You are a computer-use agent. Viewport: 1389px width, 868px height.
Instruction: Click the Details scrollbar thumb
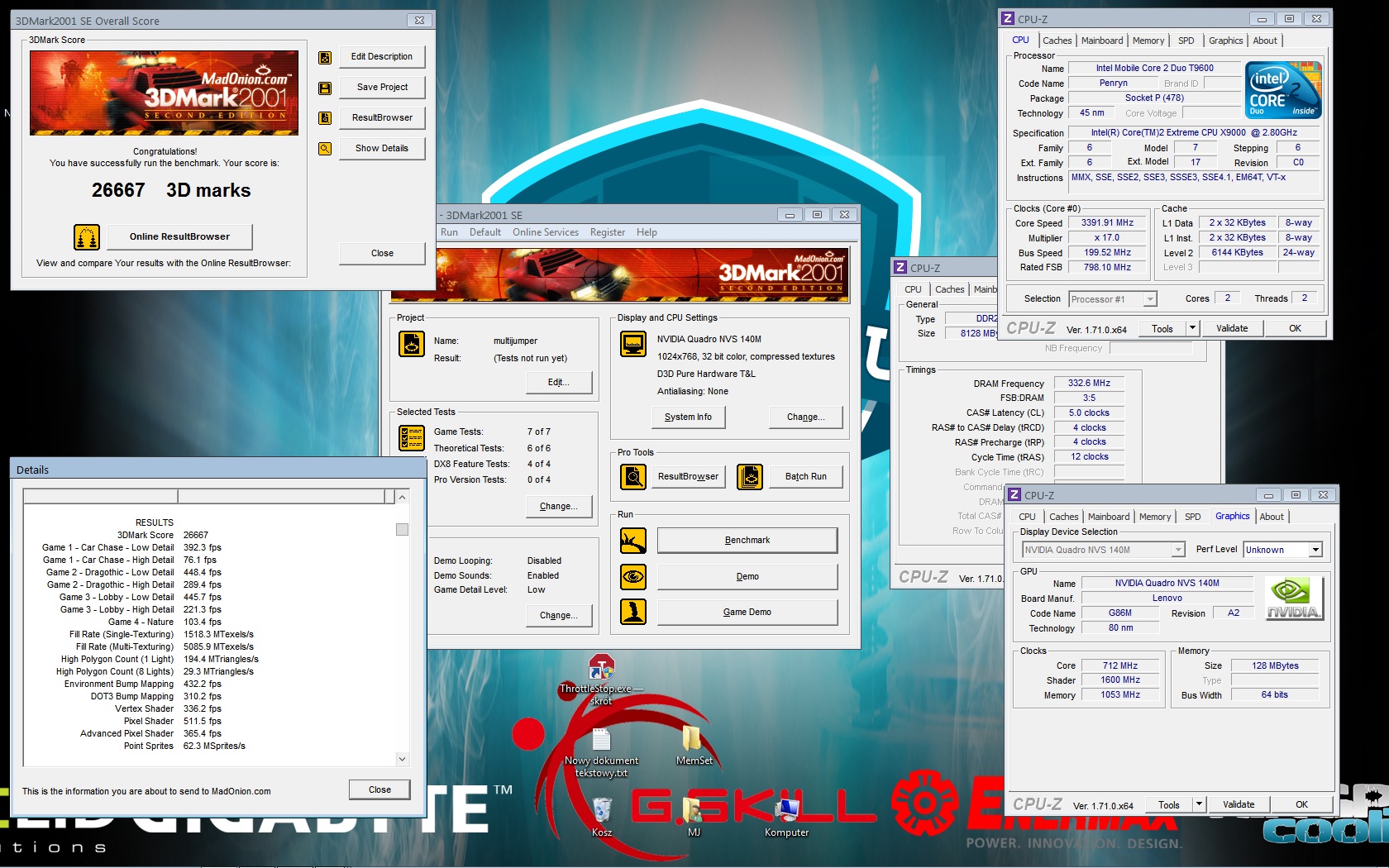(x=402, y=529)
